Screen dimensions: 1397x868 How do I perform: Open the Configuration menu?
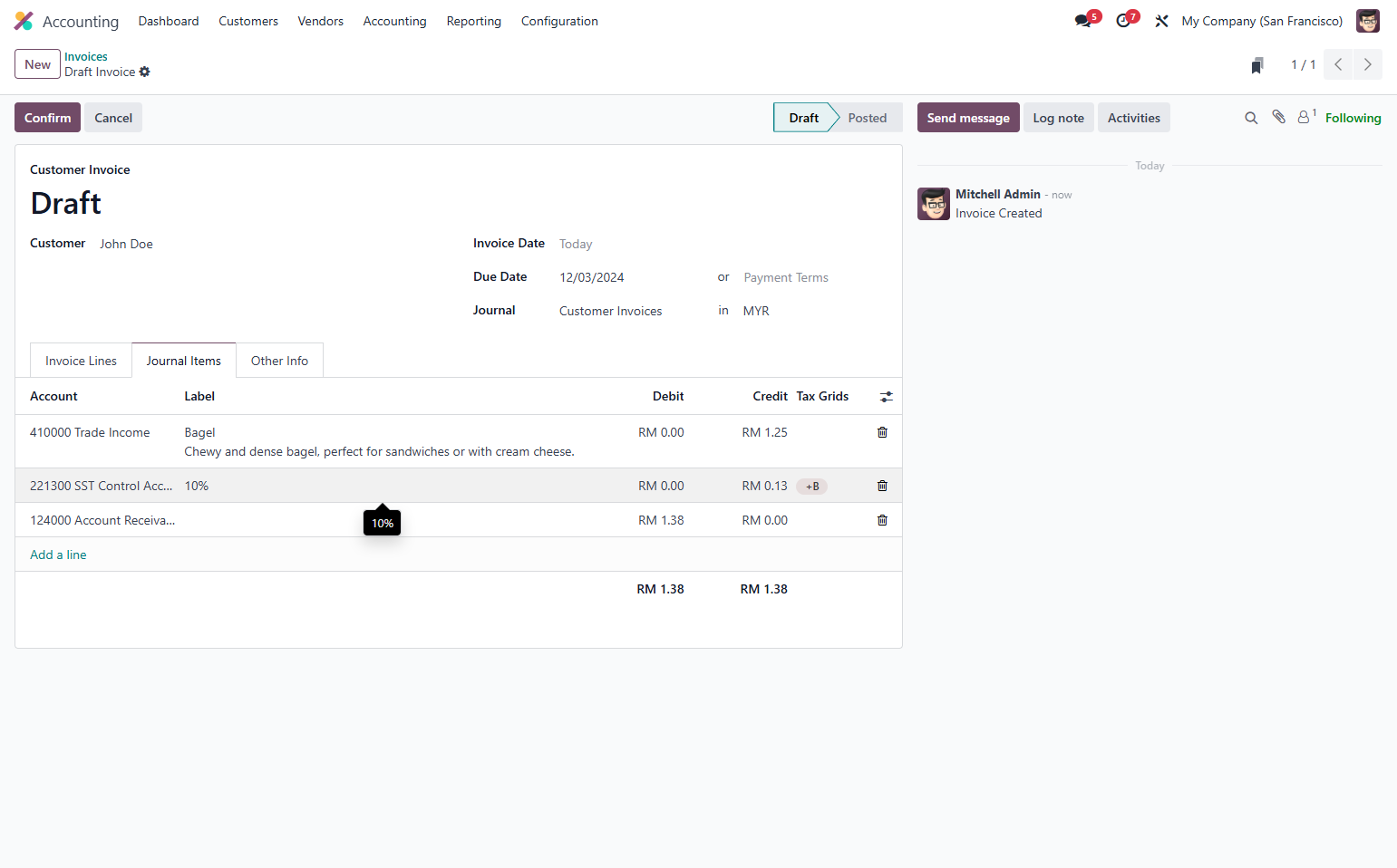(x=559, y=21)
